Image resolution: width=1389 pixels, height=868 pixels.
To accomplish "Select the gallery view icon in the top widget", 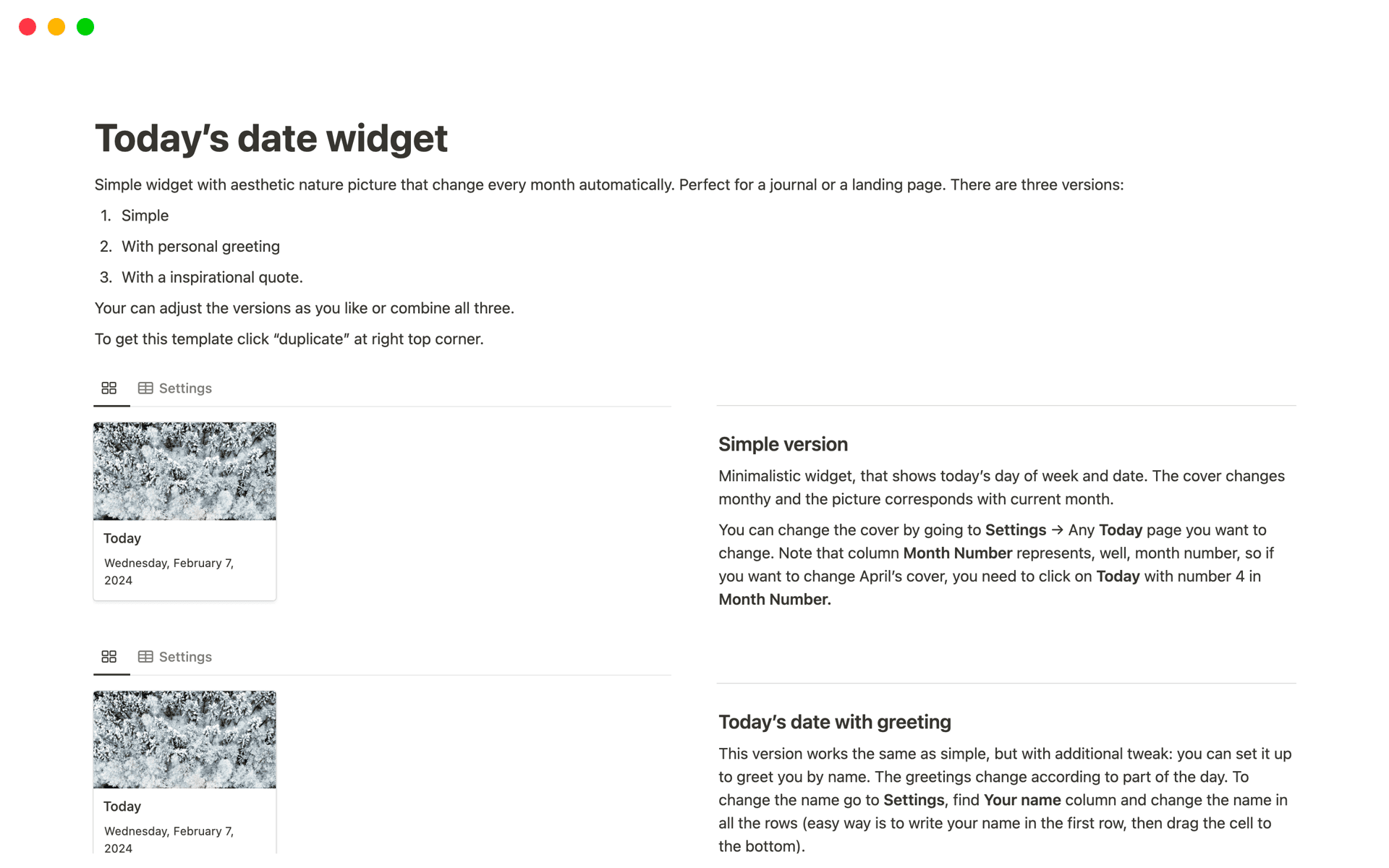I will coord(109,388).
